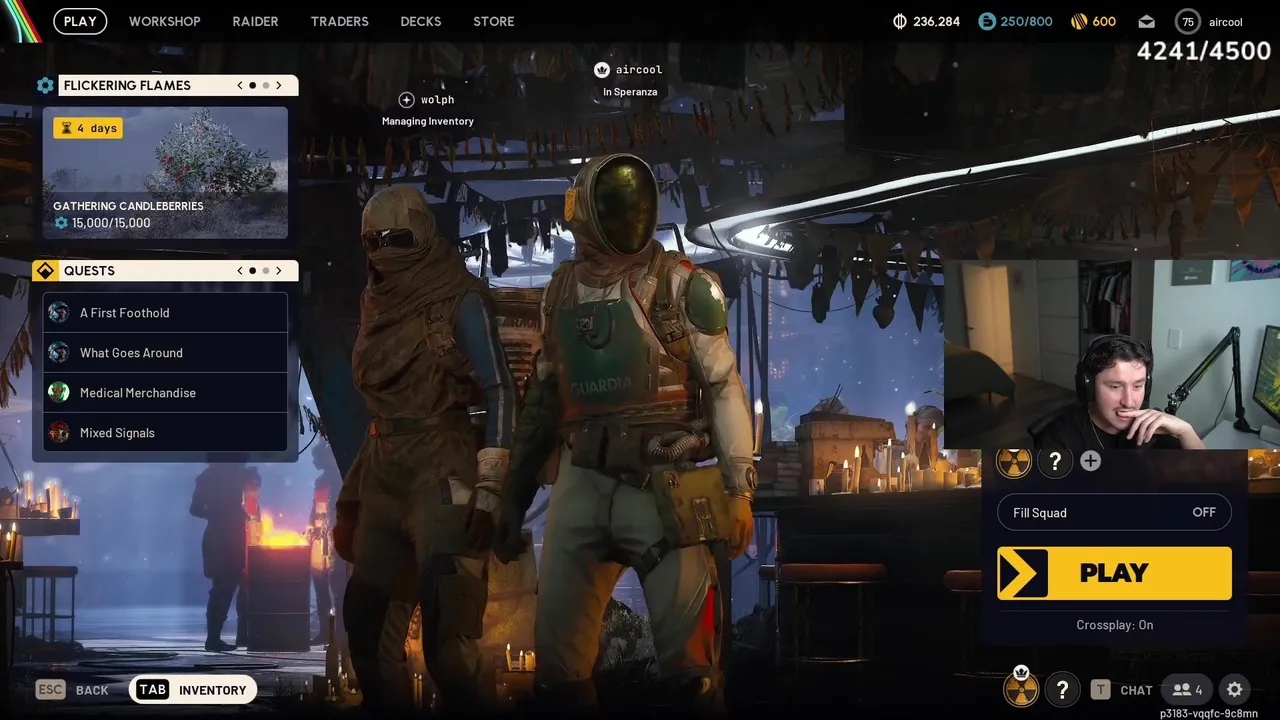Click radiation squad member icon above Fill Squad

pos(1014,462)
